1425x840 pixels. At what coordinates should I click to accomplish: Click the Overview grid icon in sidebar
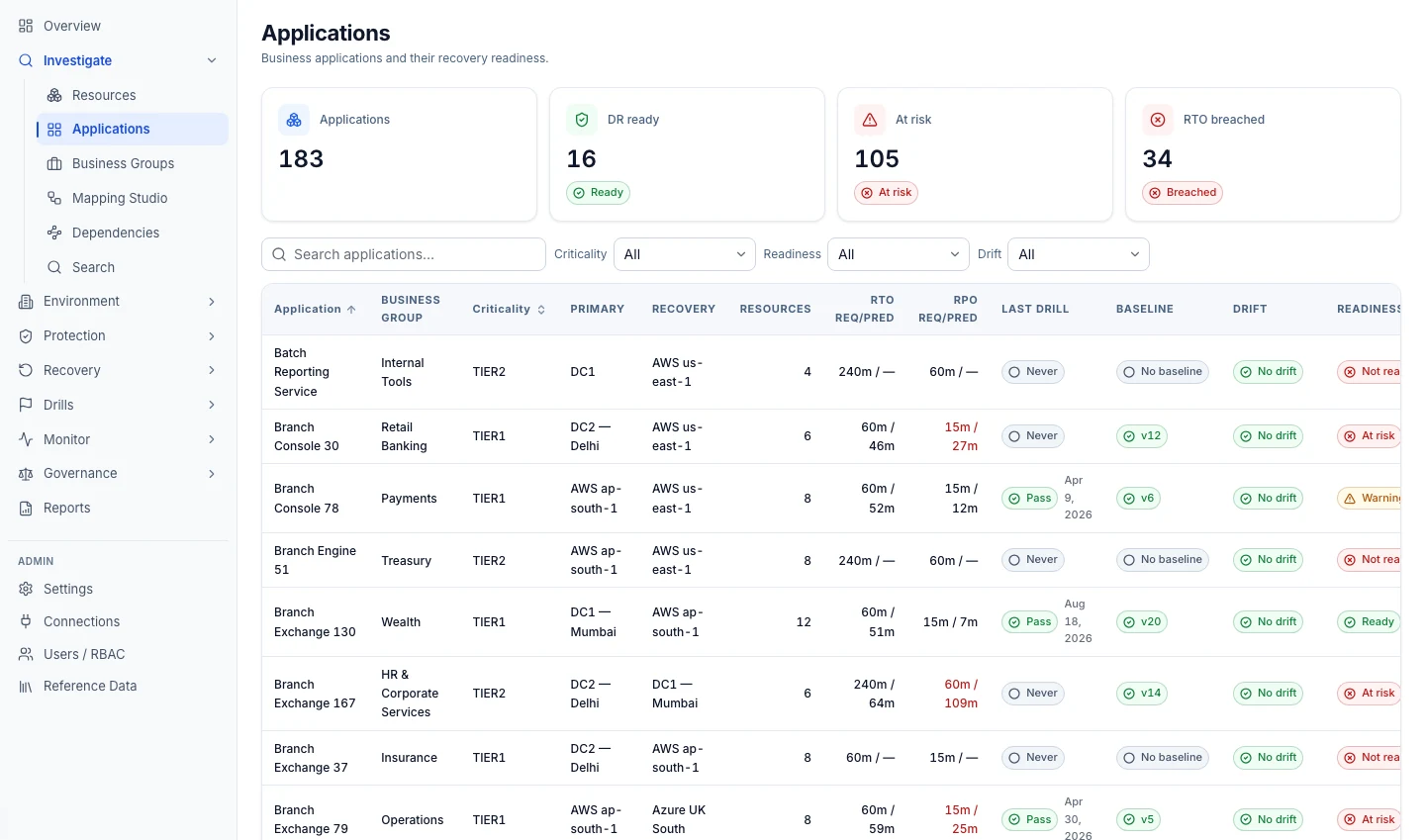pos(26,26)
